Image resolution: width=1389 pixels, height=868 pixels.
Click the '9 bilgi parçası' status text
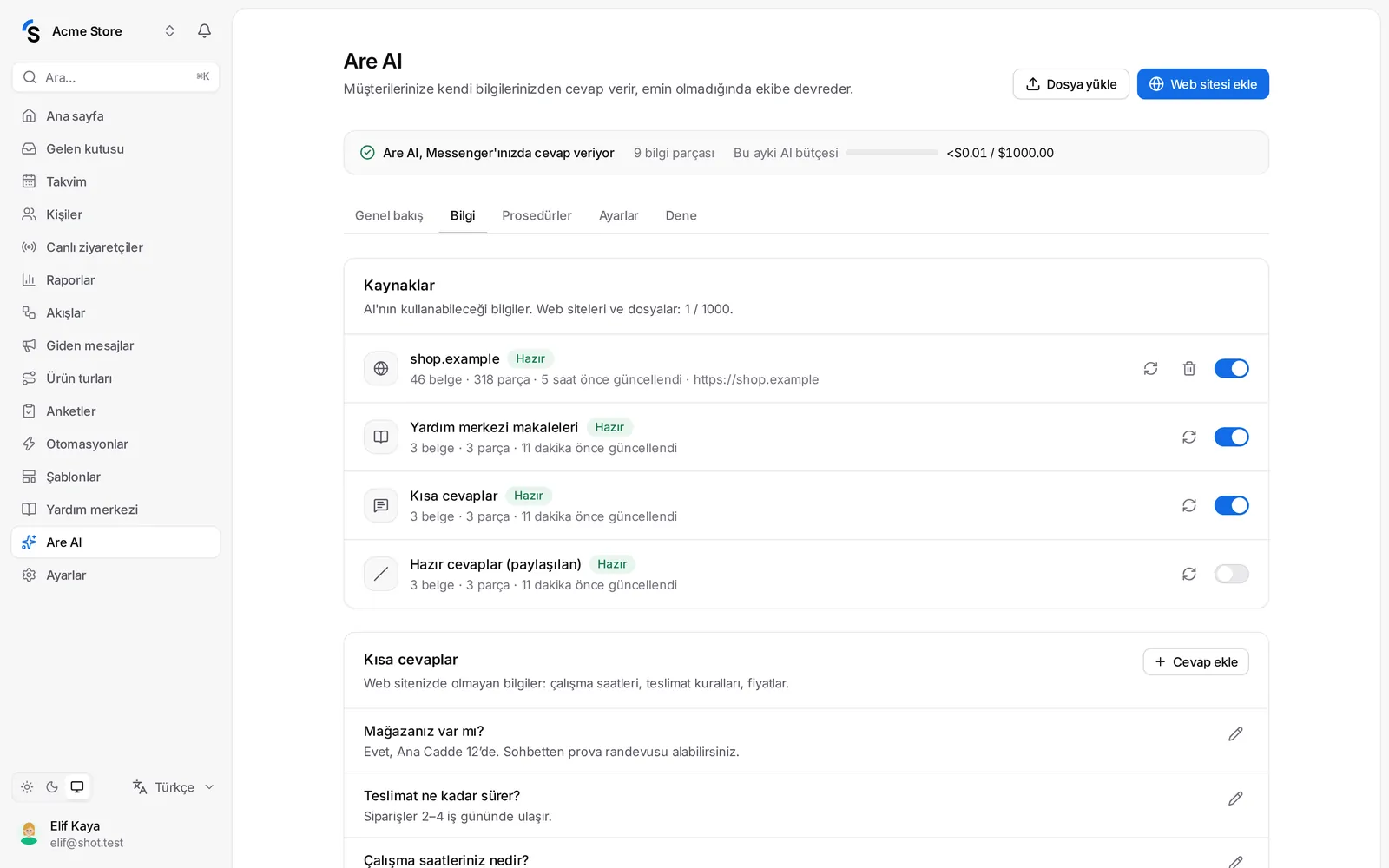674,153
